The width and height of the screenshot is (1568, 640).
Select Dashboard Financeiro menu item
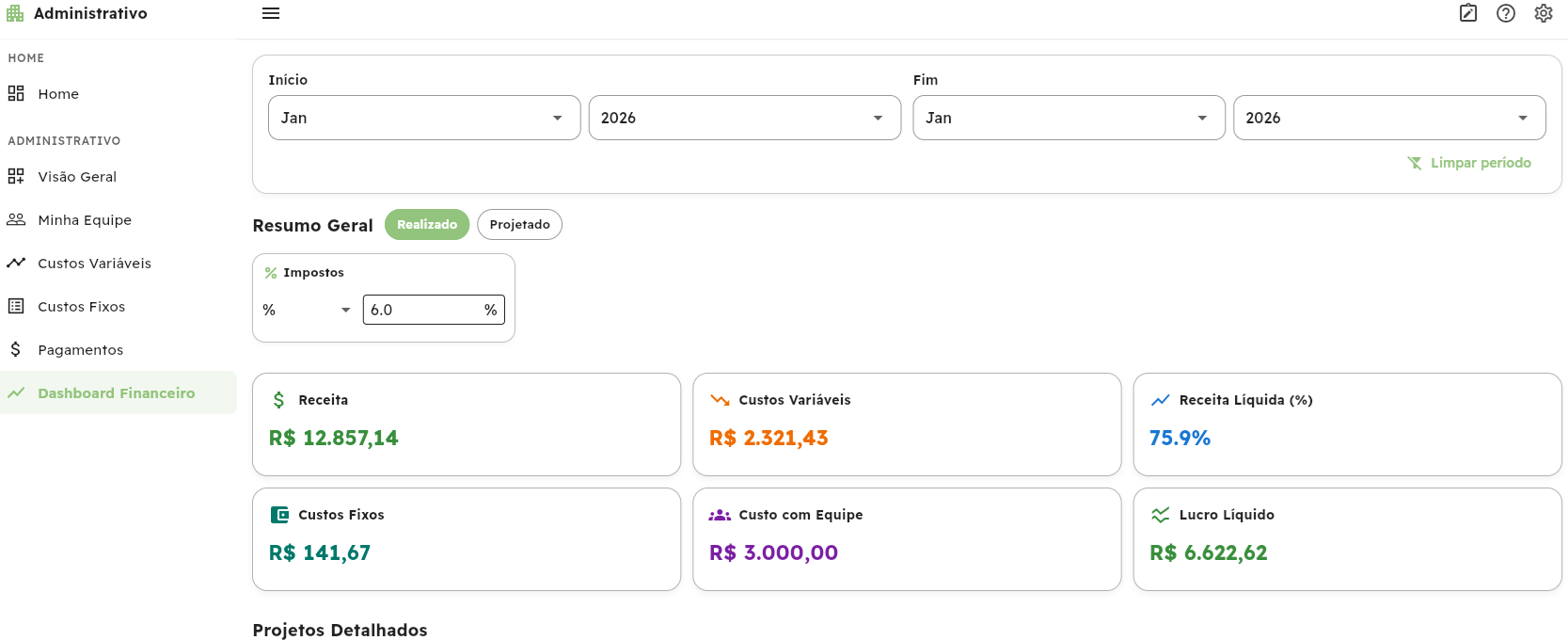point(119,392)
